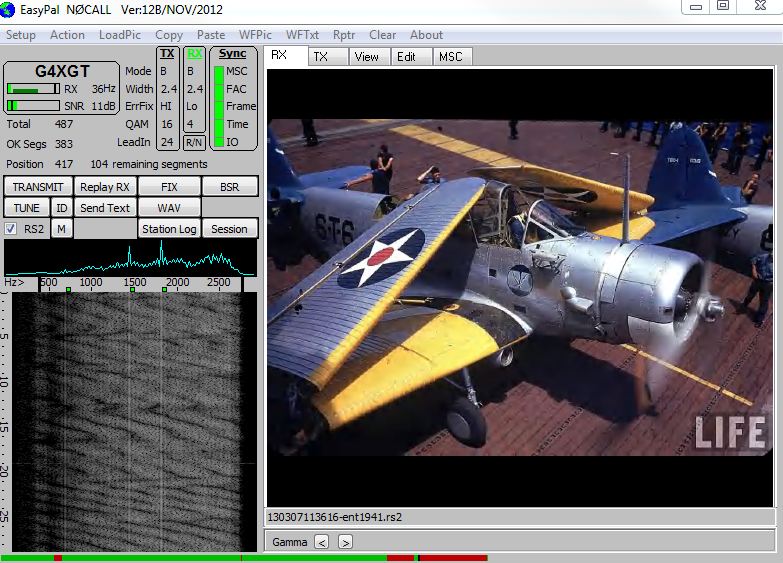The height and width of the screenshot is (563, 783).
Task: Click the G4XGT callsign display
Action: click(62, 71)
